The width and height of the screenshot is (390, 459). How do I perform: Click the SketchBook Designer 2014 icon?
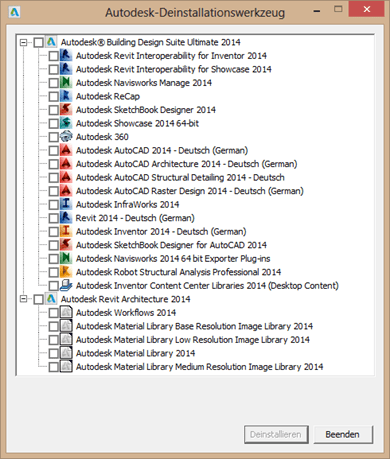coord(66,110)
